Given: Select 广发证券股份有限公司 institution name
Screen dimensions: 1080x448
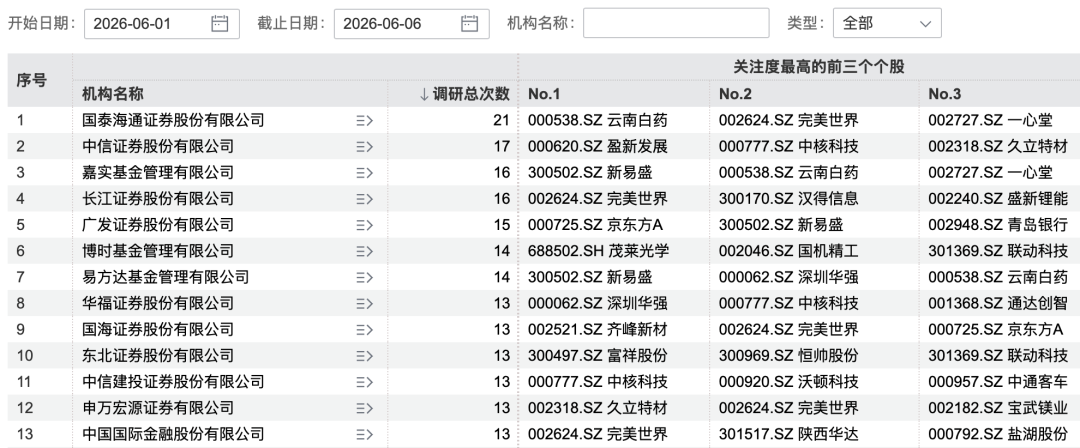Looking at the screenshot, I should click(x=158, y=225).
